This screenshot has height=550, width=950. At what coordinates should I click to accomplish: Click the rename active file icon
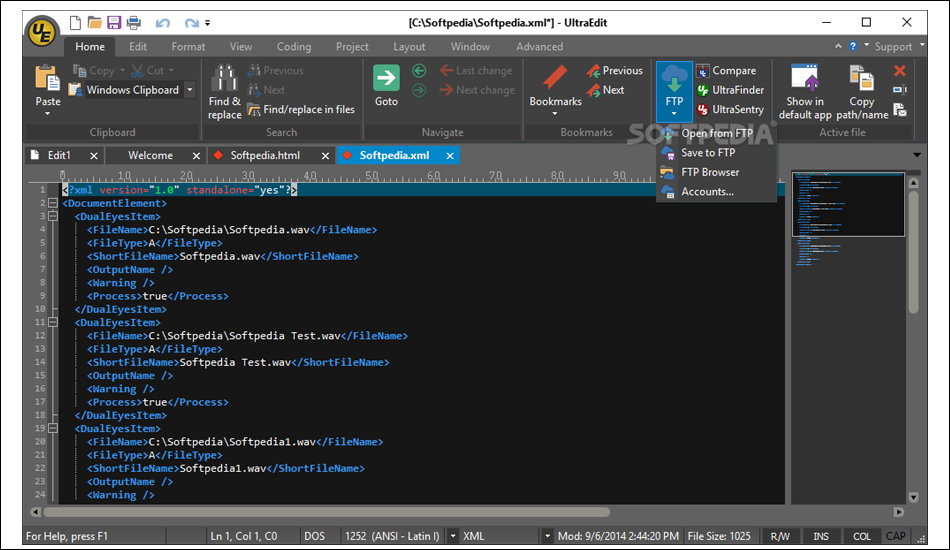pyautogui.click(x=900, y=90)
